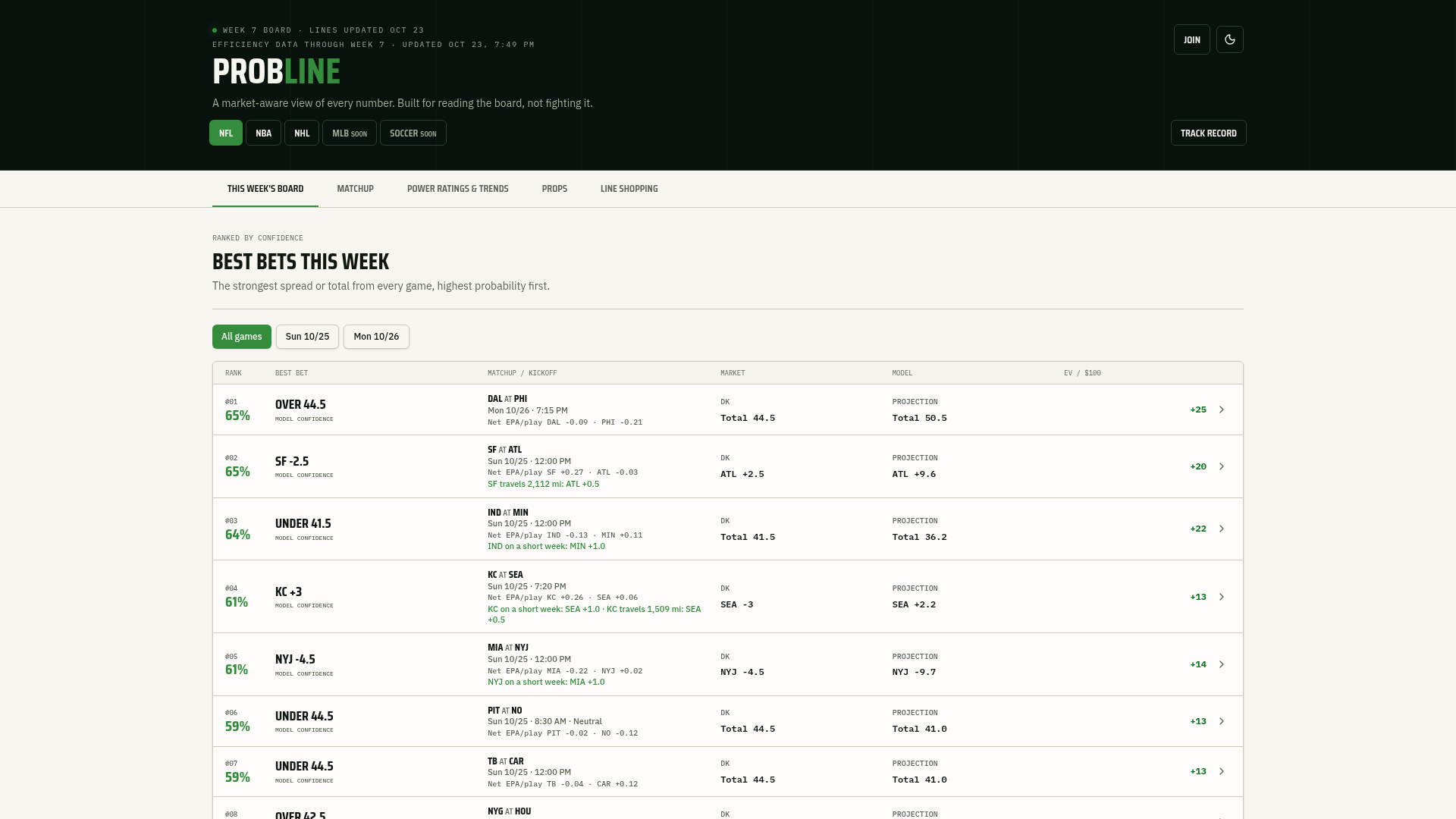Screen dimensions: 1456x819
Task: Select the UNDER 41.5 best bet
Action: (x=303, y=523)
